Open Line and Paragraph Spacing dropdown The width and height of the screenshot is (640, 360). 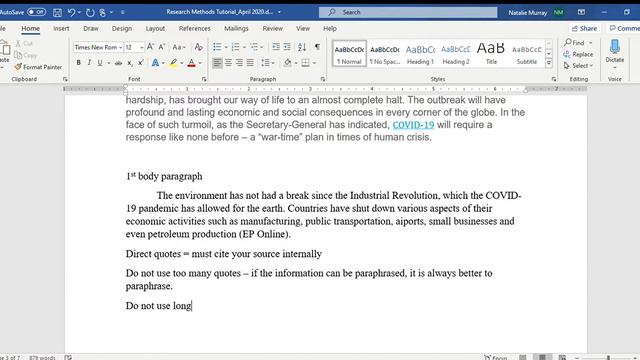[267, 63]
